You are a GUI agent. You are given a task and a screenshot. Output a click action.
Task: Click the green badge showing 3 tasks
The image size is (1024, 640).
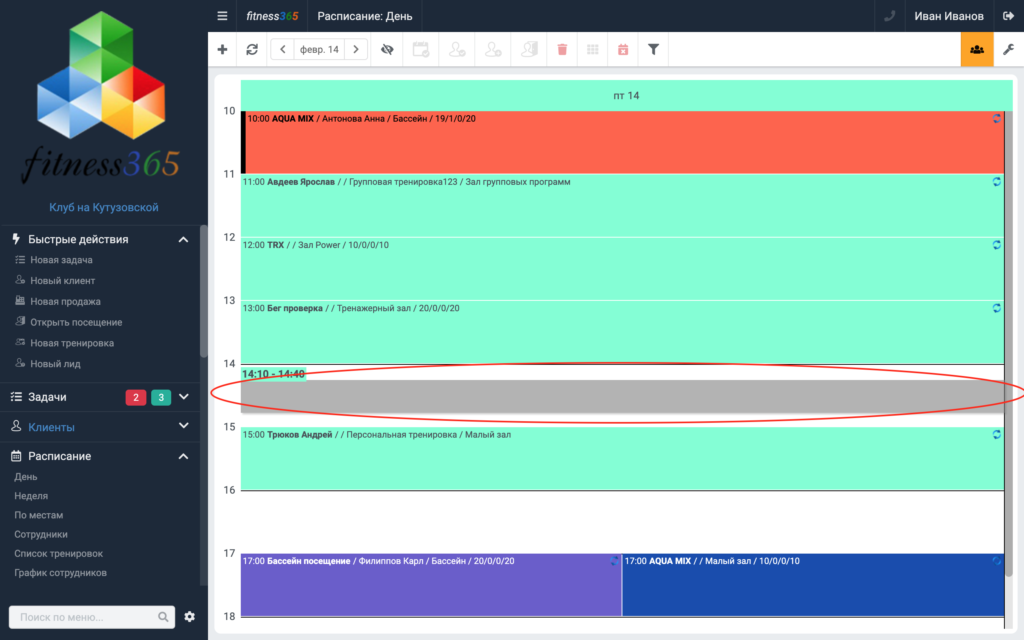tap(161, 397)
